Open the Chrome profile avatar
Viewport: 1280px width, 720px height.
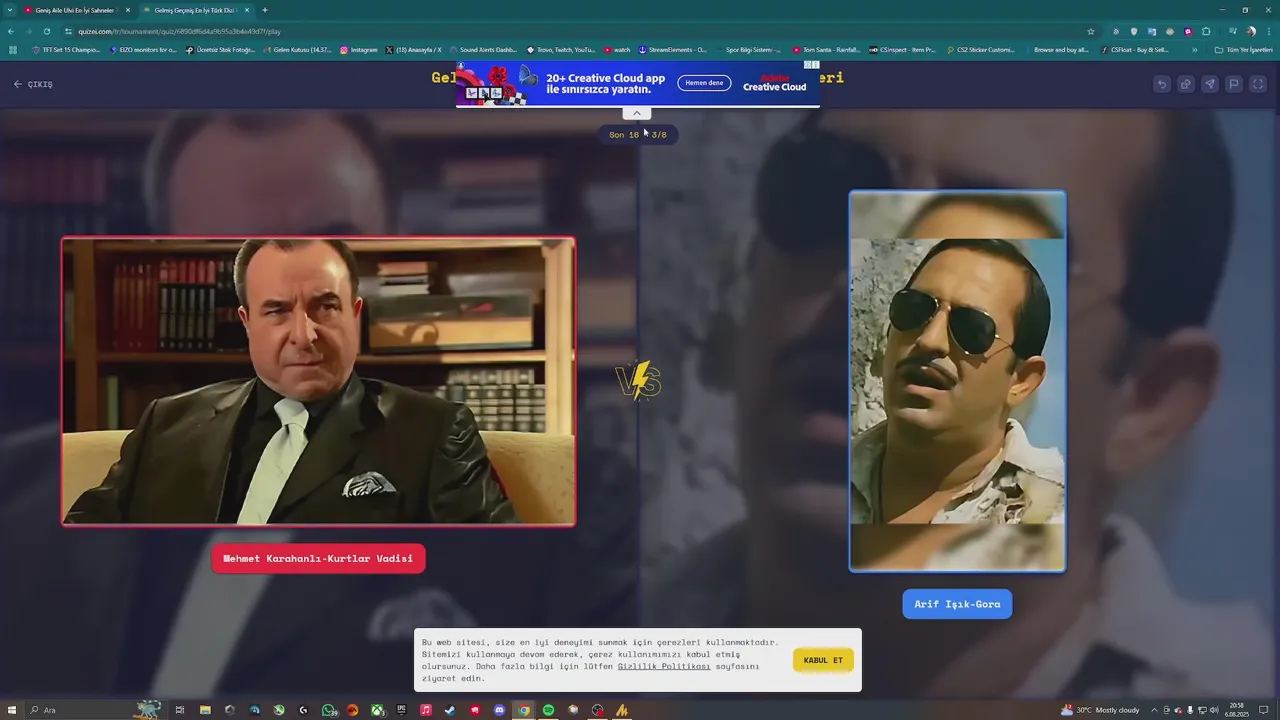pos(1251,31)
